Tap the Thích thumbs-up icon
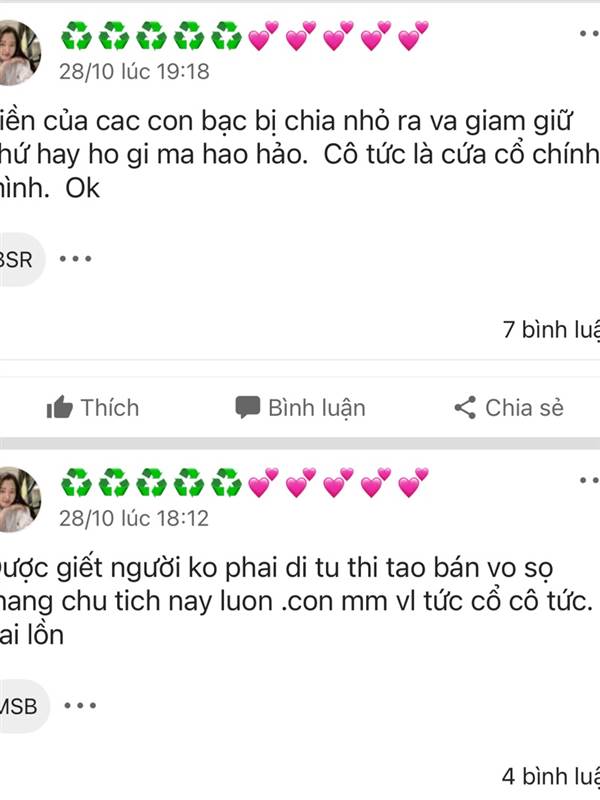The width and height of the screenshot is (600, 800). (x=59, y=407)
